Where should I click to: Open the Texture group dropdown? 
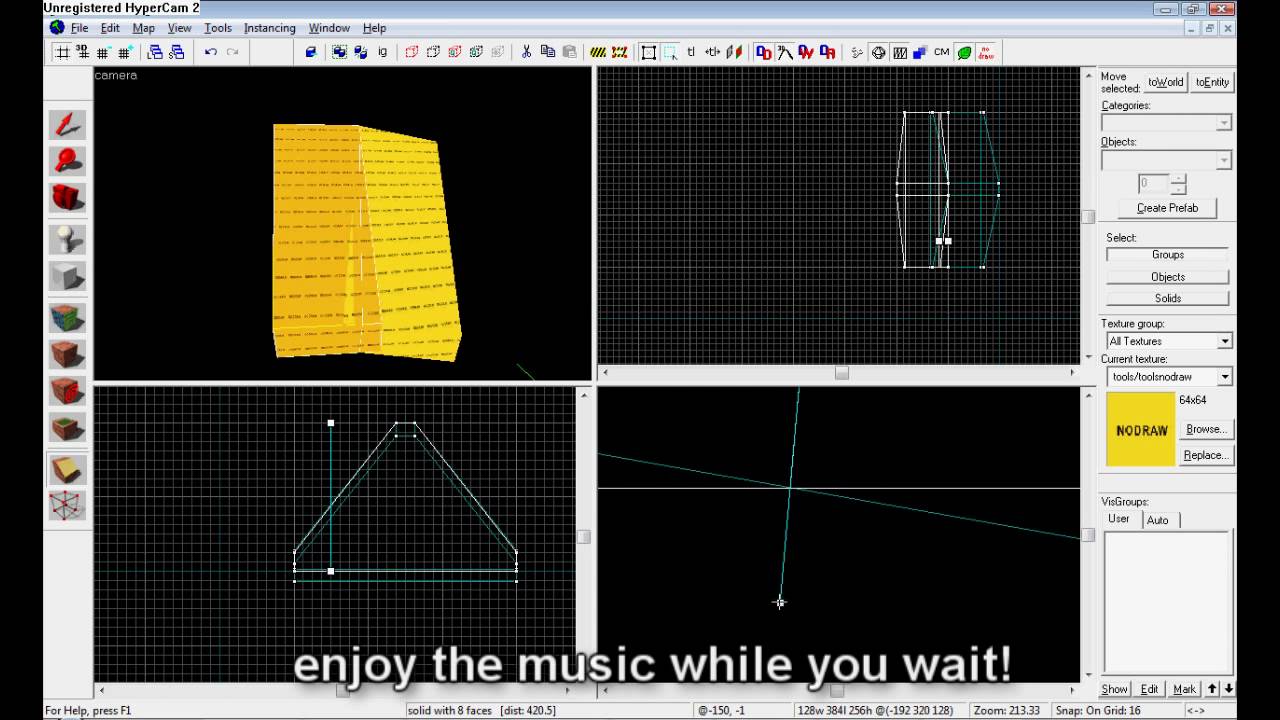[1224, 341]
